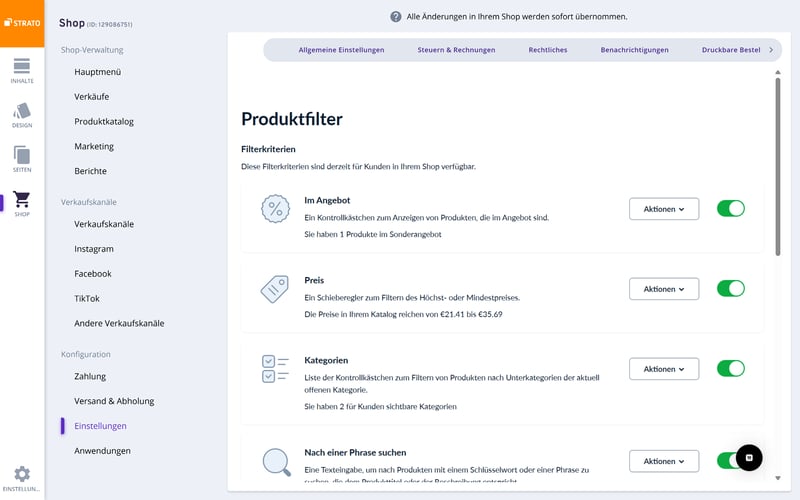Expand the Aktionen dropdown for Preis

pyautogui.click(x=663, y=289)
